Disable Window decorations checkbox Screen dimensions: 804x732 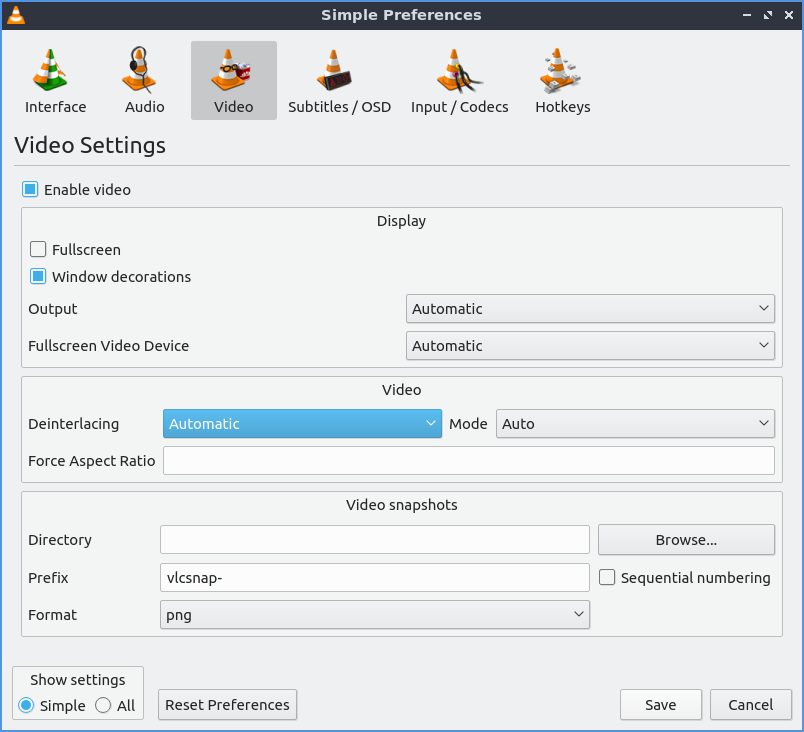point(39,277)
